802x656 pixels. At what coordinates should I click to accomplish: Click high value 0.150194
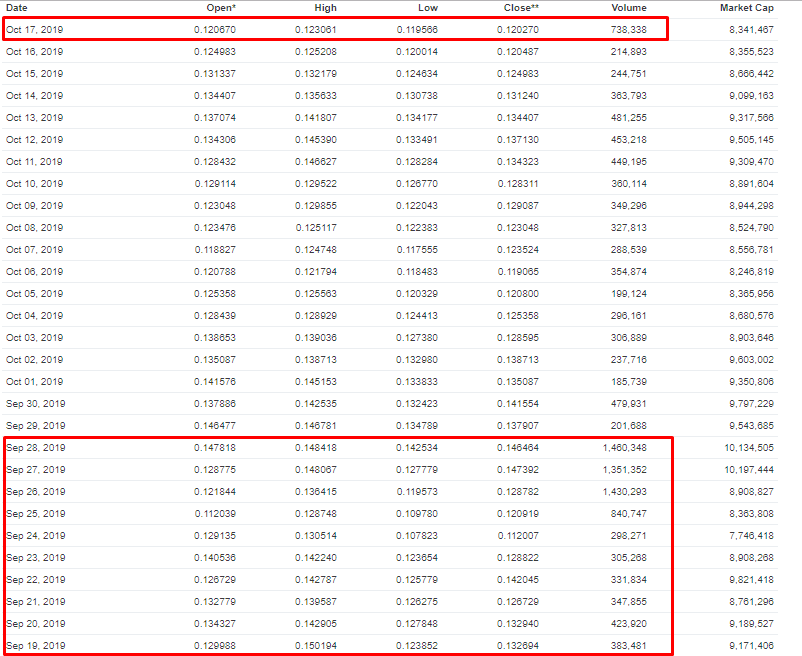coord(316,646)
